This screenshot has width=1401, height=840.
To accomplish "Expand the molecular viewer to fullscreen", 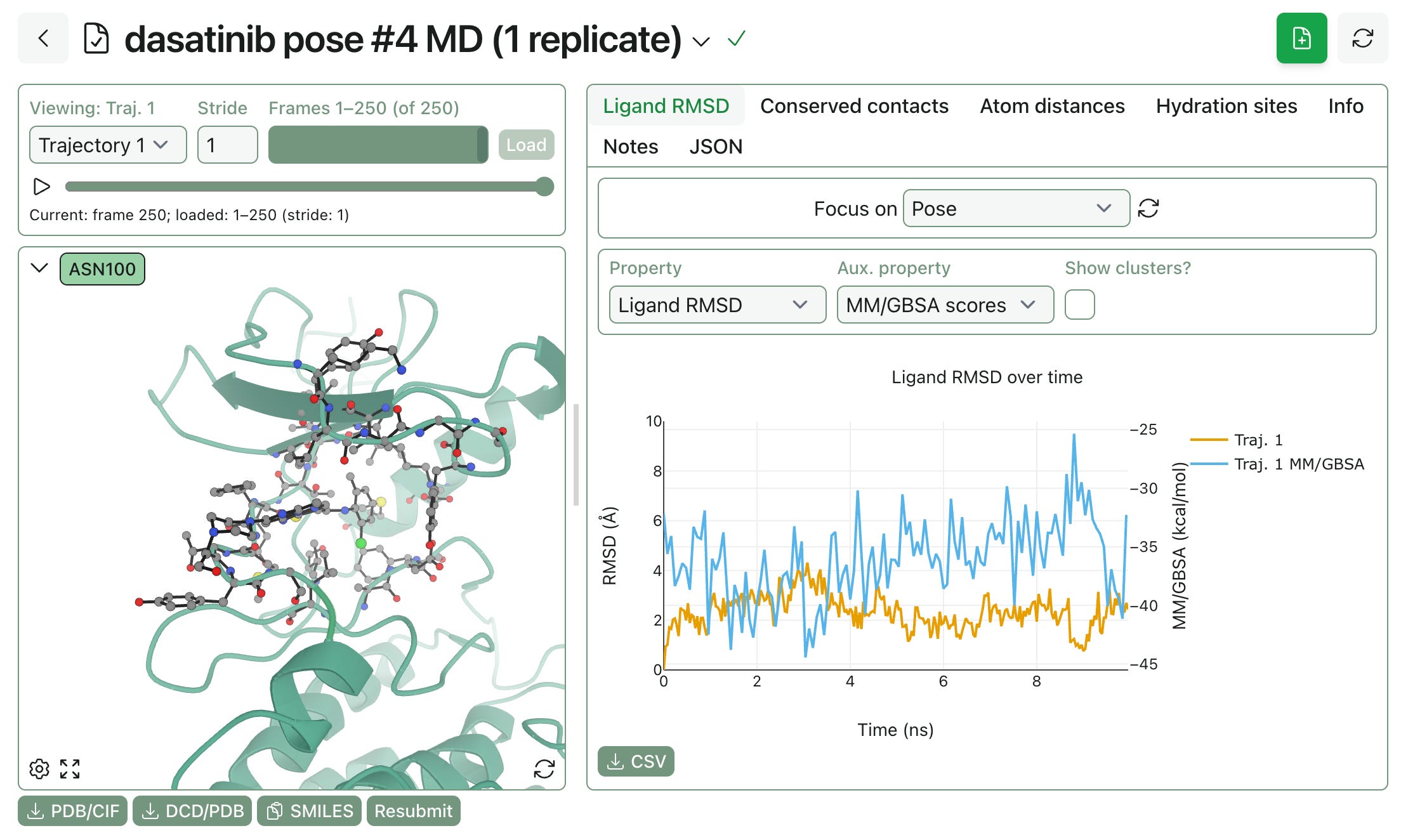I will [x=70, y=768].
